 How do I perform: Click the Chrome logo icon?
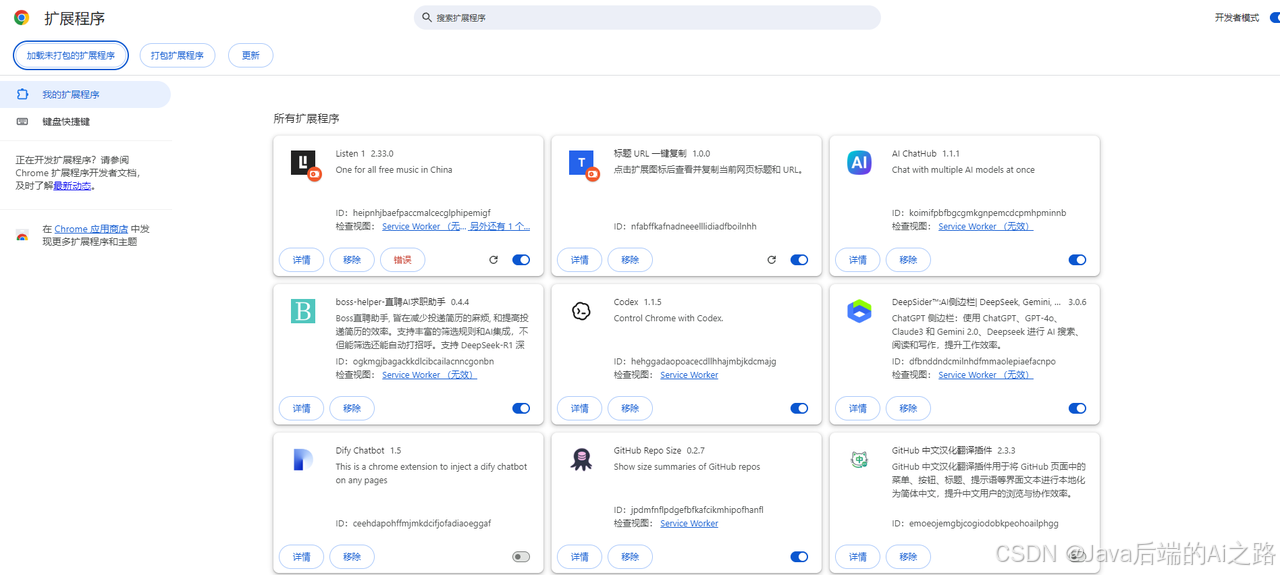pos(21,18)
